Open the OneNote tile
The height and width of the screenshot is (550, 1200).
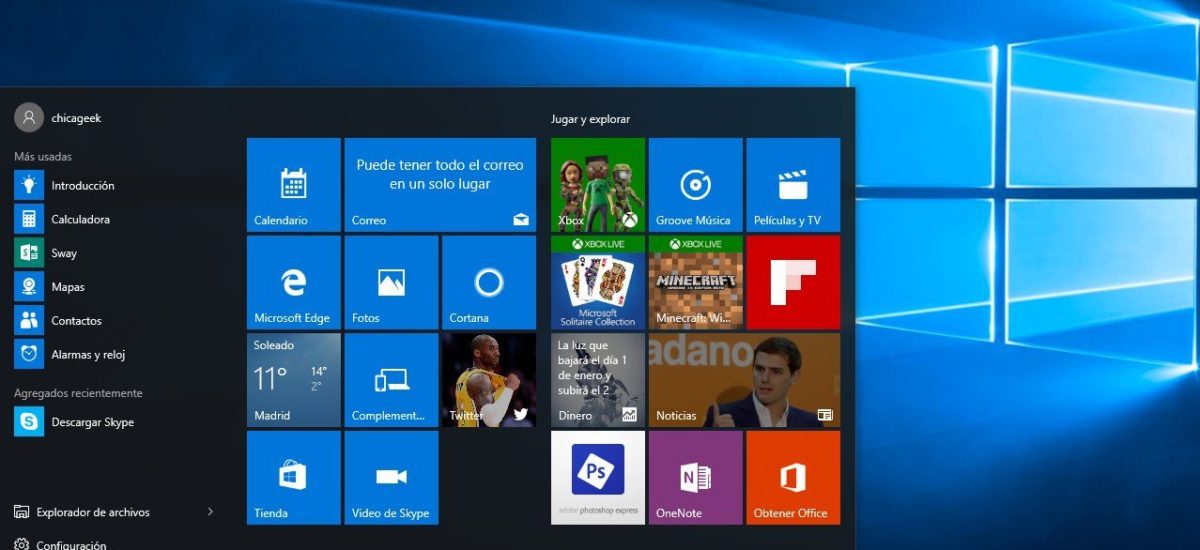point(695,478)
